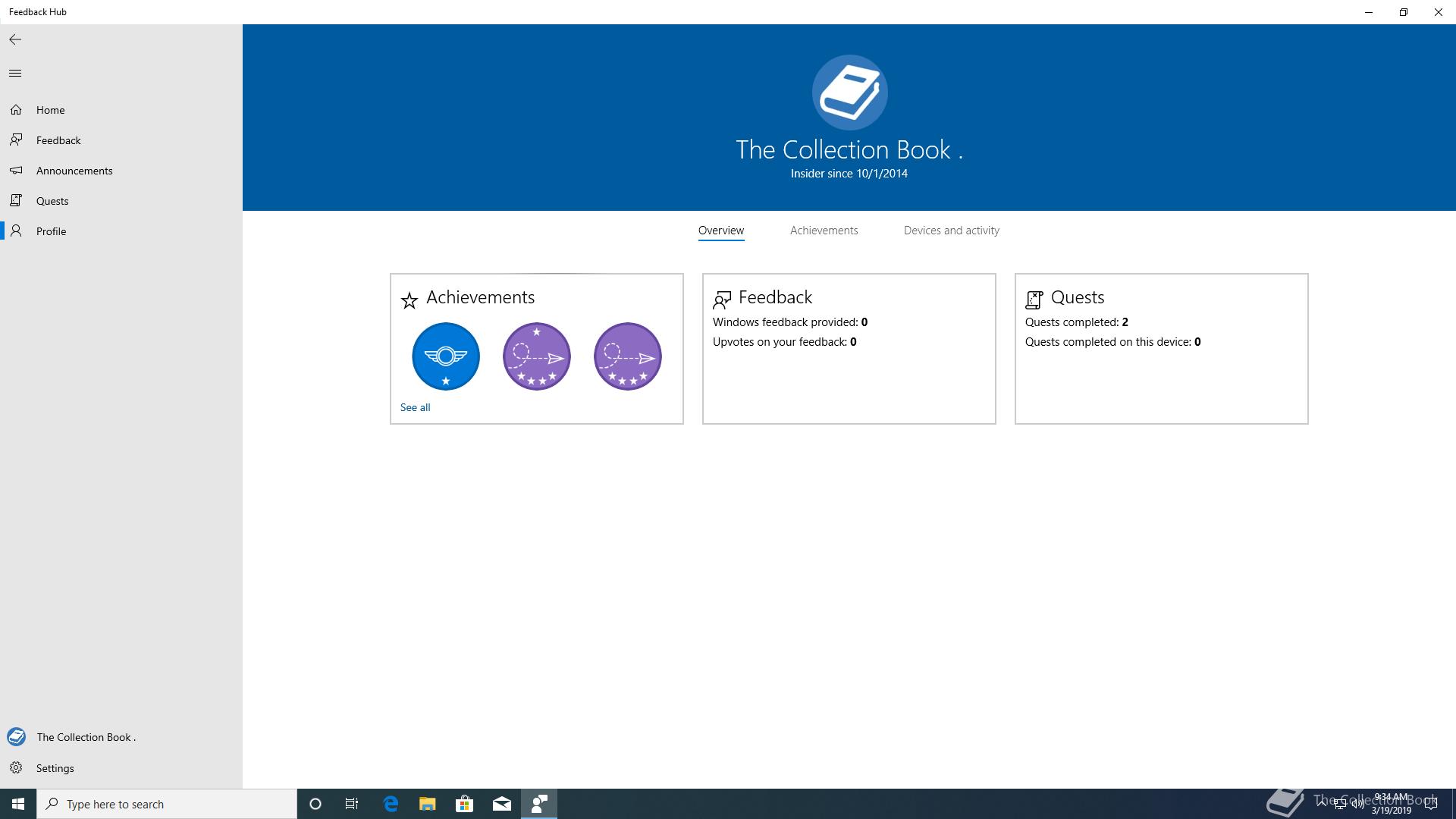Click the middle purple paper-plane badge

coord(537,356)
